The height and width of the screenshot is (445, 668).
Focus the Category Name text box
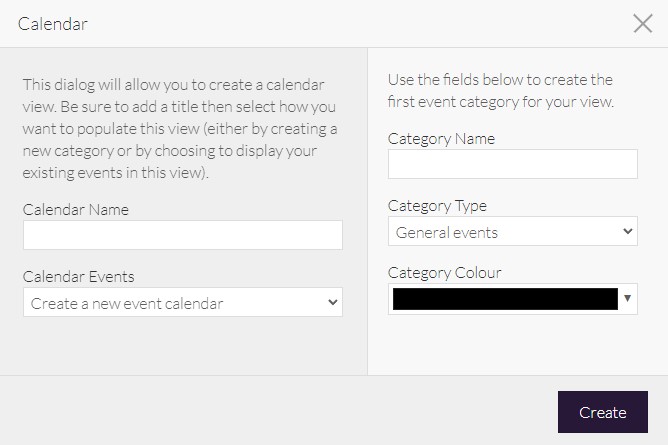click(x=512, y=164)
